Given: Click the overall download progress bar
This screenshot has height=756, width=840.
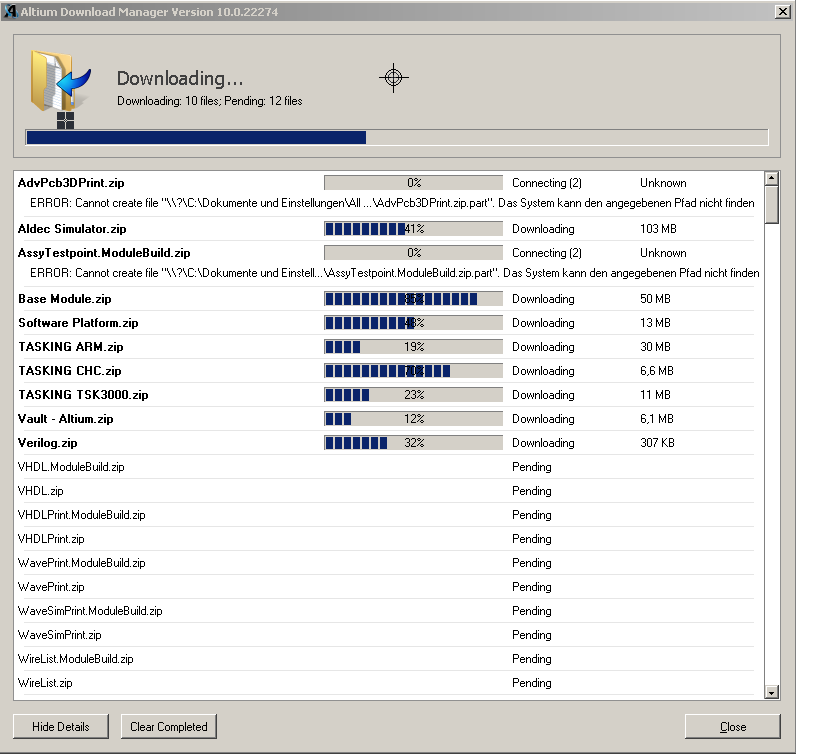Looking at the screenshot, I should (x=397, y=137).
